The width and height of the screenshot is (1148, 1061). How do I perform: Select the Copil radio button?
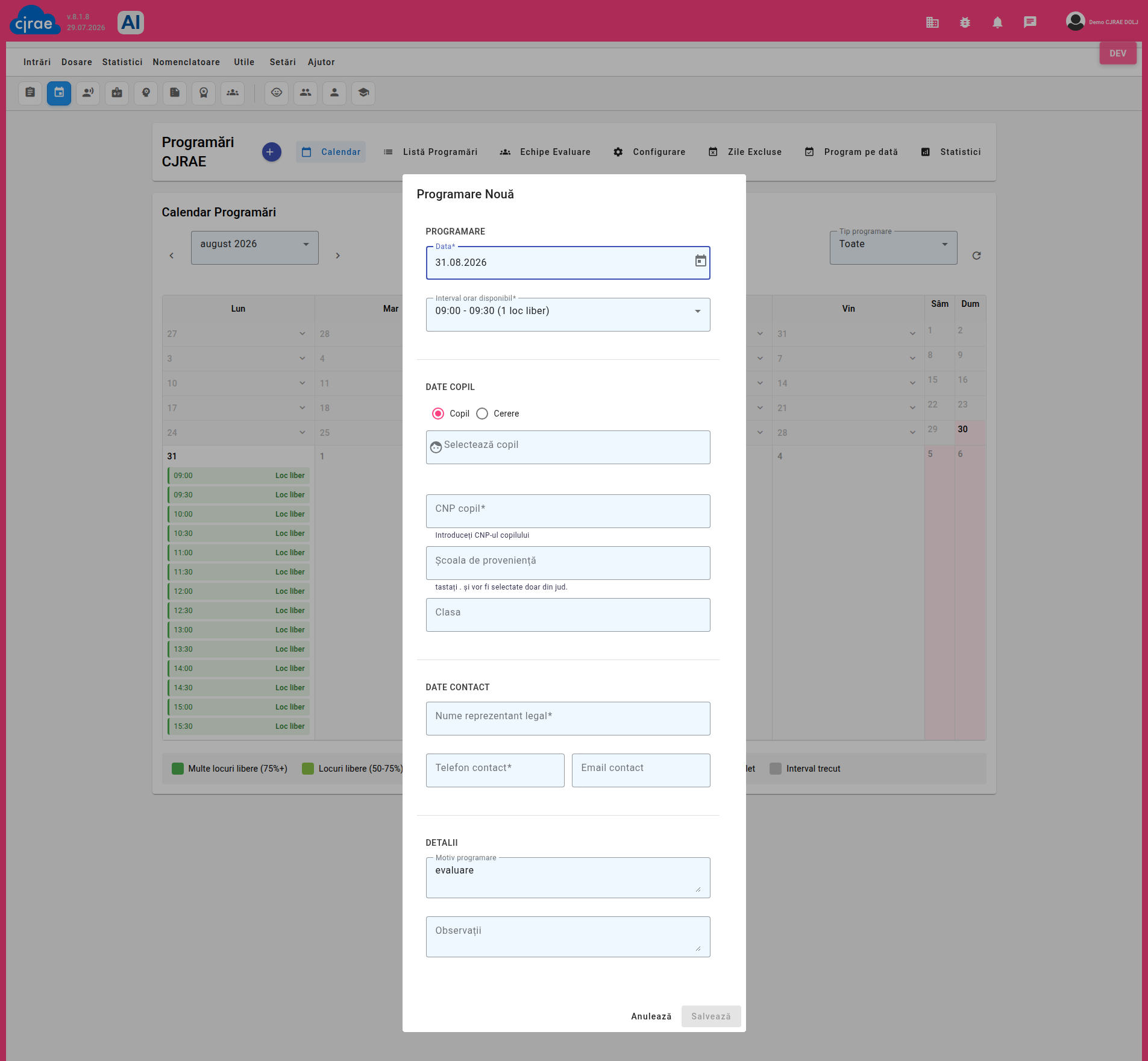438,414
